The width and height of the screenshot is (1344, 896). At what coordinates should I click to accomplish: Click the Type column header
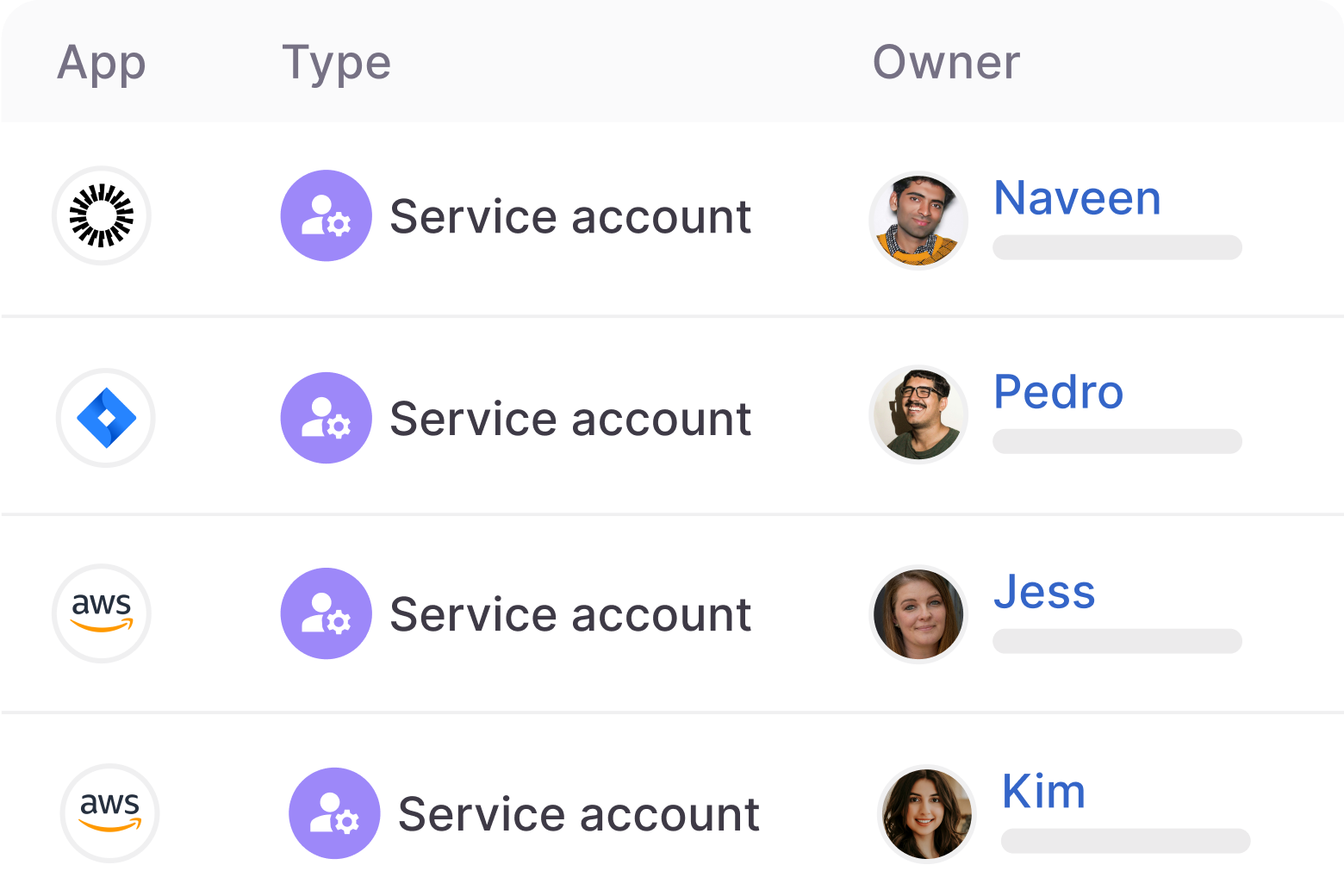pos(336,63)
